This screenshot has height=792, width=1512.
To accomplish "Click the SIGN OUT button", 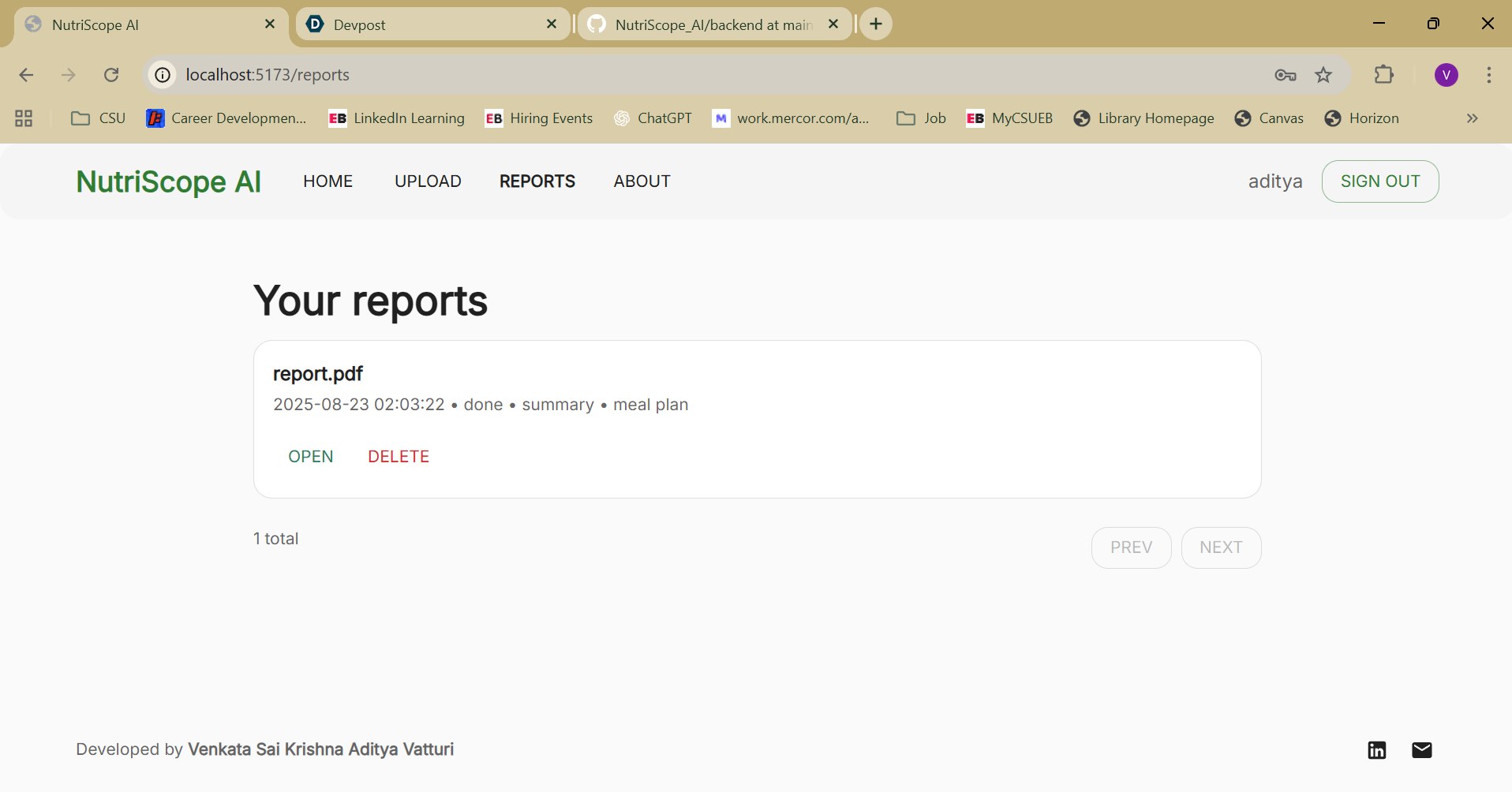I will click(x=1380, y=181).
